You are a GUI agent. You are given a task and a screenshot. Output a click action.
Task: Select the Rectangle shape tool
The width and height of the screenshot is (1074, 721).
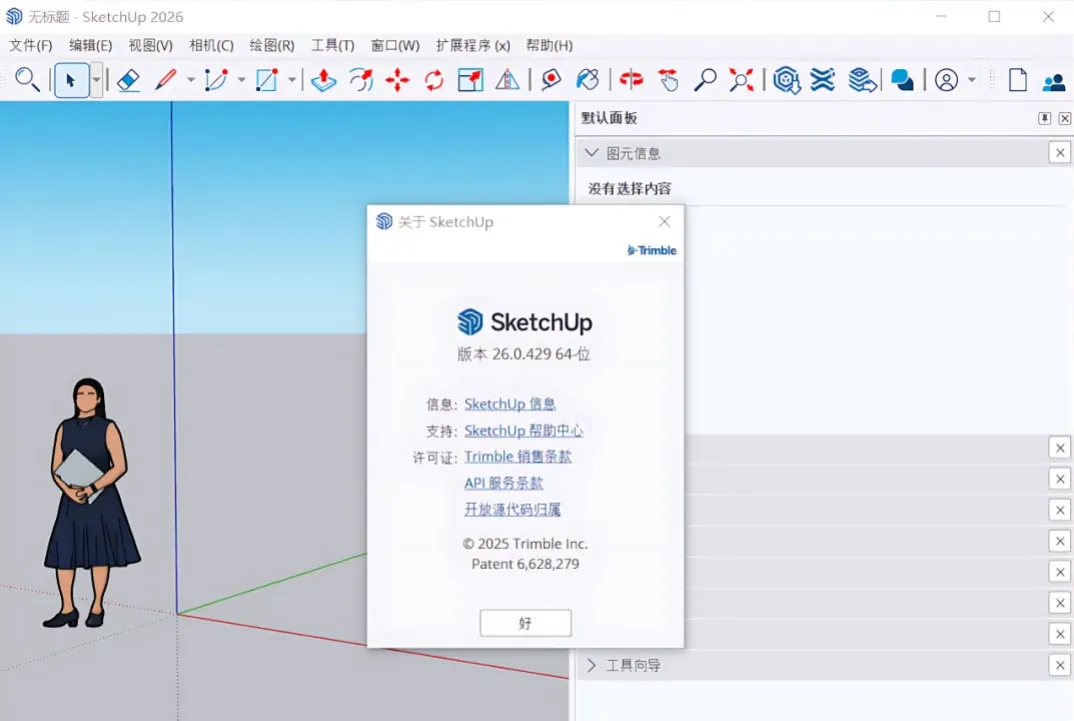[x=266, y=80]
